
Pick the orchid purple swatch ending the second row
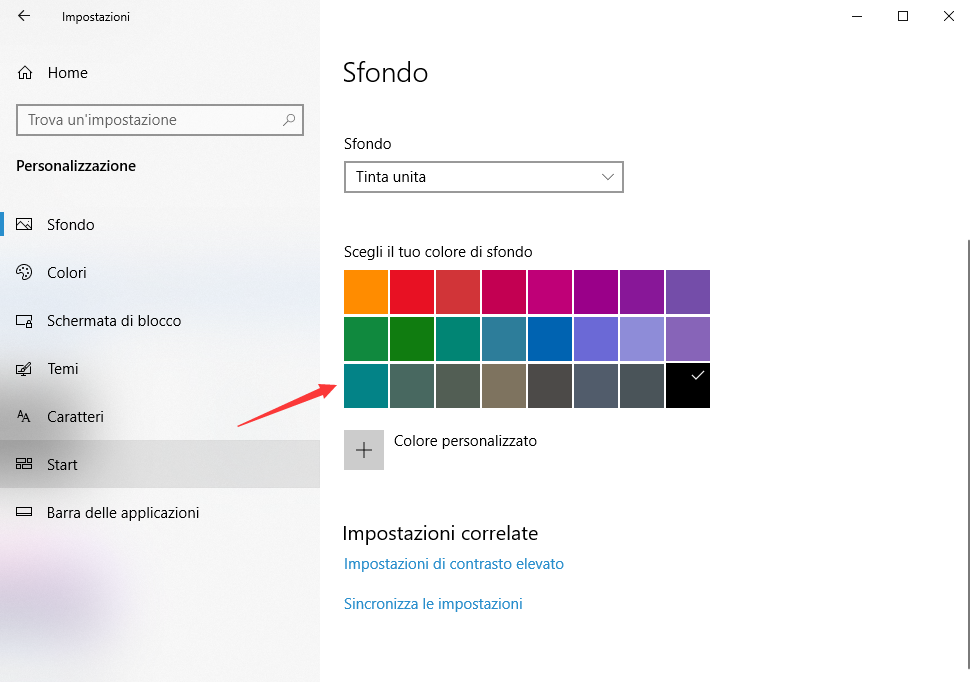(688, 339)
